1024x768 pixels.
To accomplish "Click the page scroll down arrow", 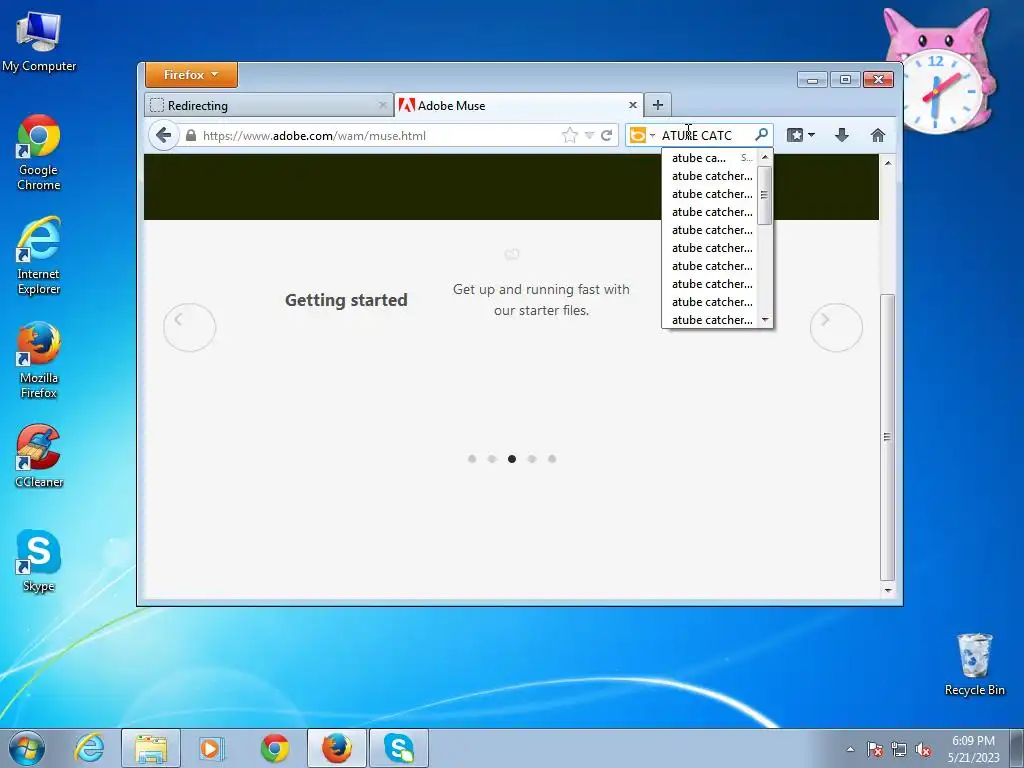I will point(888,590).
